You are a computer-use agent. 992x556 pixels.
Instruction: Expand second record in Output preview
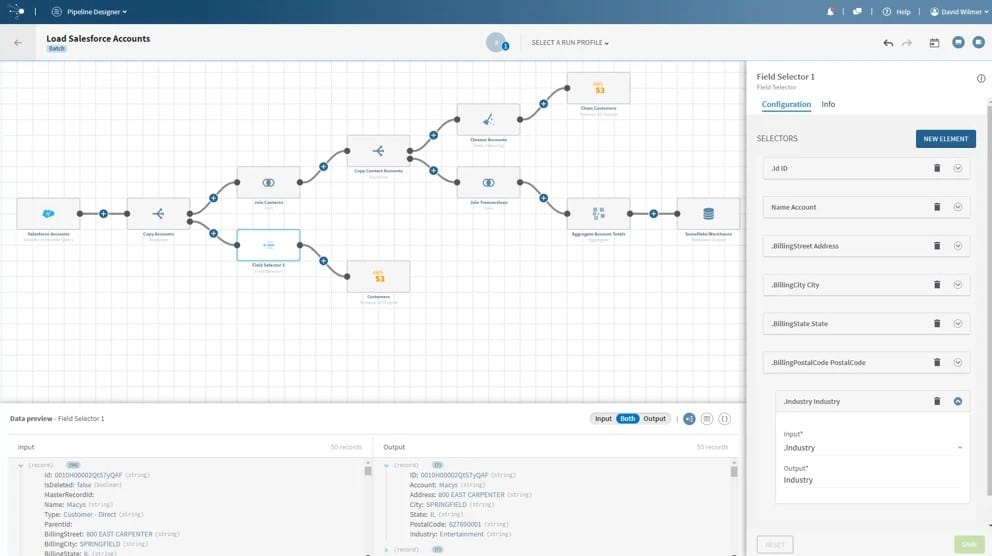point(387,550)
